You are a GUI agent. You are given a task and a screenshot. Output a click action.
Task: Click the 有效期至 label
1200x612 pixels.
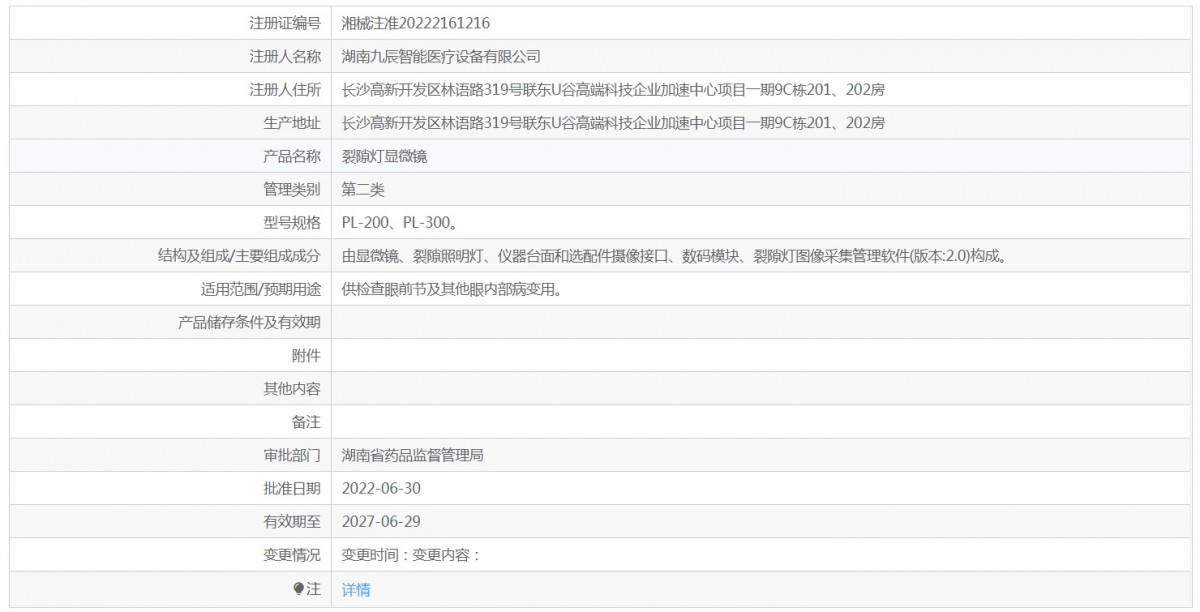point(292,522)
